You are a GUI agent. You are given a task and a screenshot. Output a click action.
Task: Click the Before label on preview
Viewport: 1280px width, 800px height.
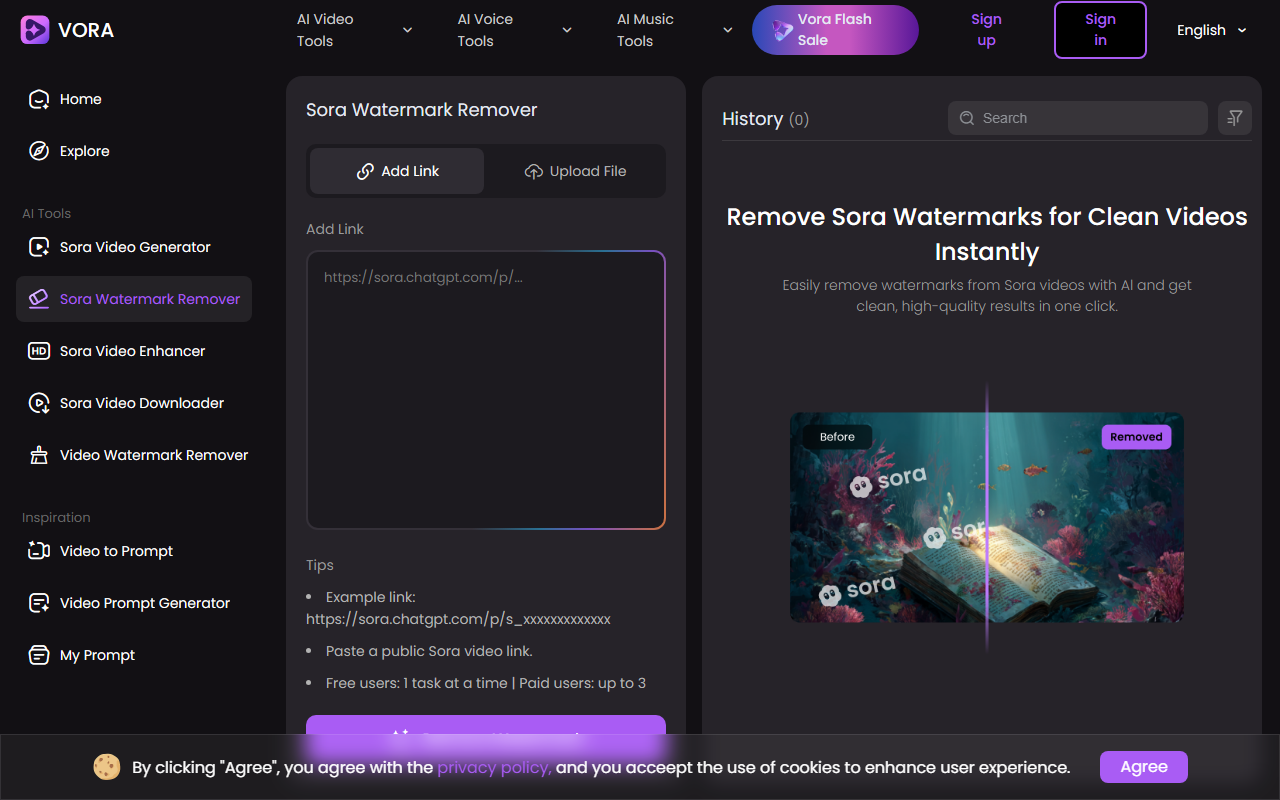pos(837,437)
